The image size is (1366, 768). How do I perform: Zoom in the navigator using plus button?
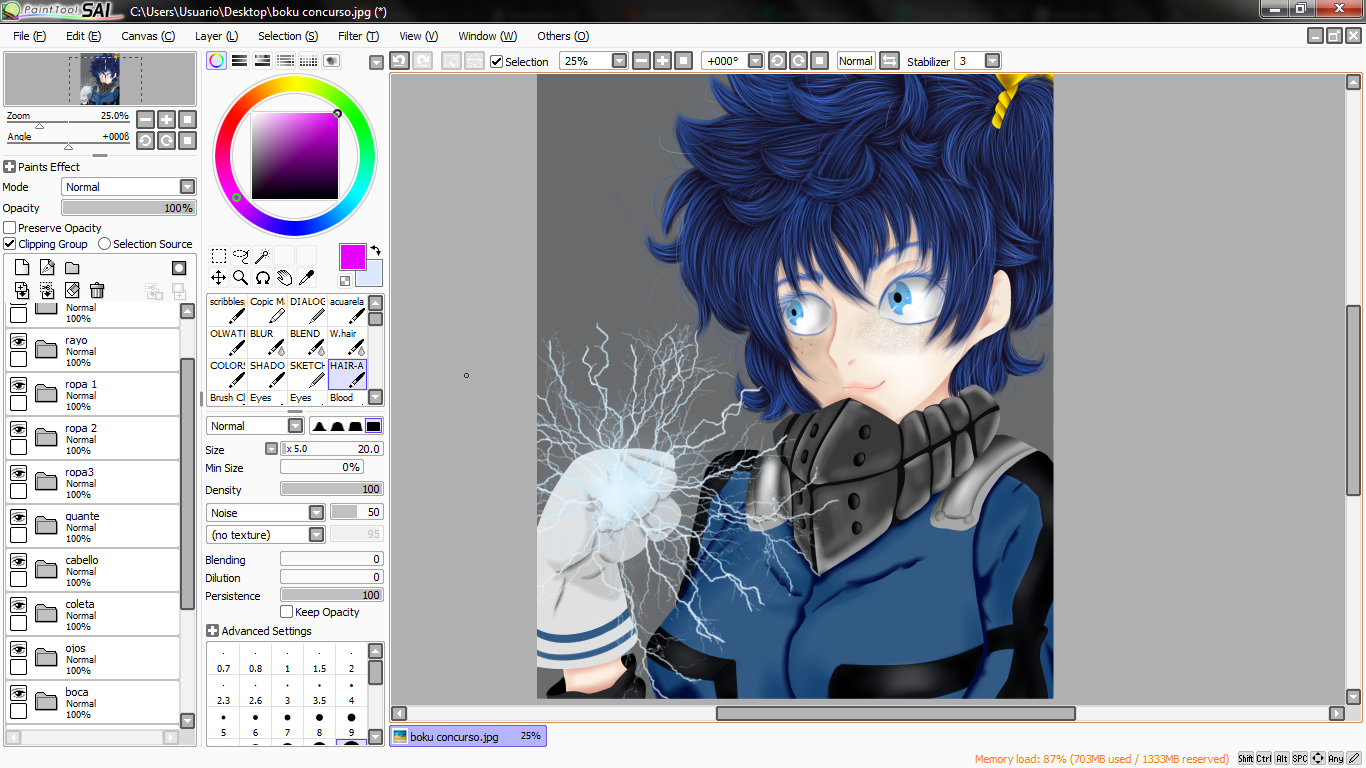pyautogui.click(x=166, y=119)
